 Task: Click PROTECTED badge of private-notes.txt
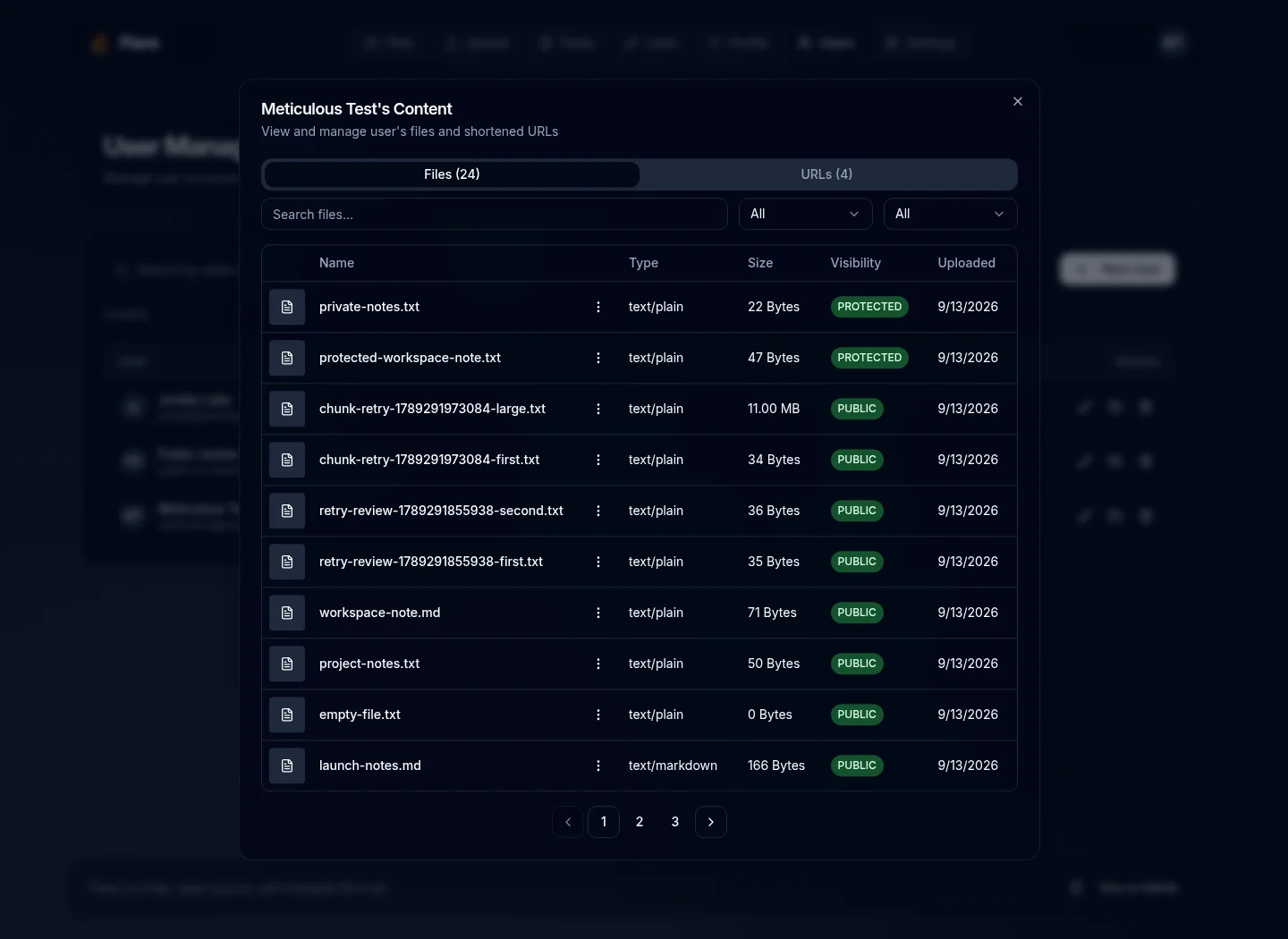(869, 307)
